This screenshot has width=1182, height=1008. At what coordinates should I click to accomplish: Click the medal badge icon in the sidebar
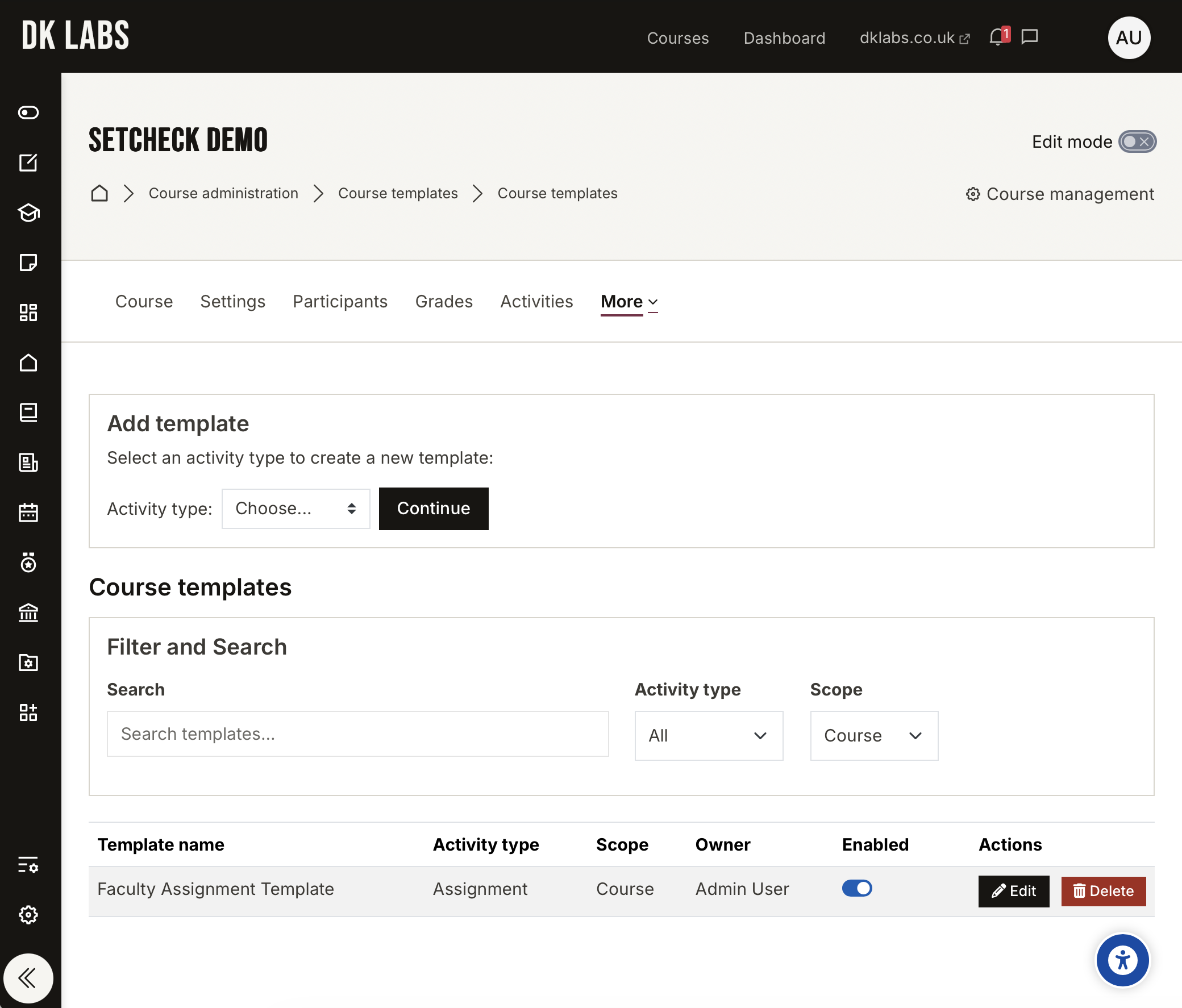coord(28,563)
